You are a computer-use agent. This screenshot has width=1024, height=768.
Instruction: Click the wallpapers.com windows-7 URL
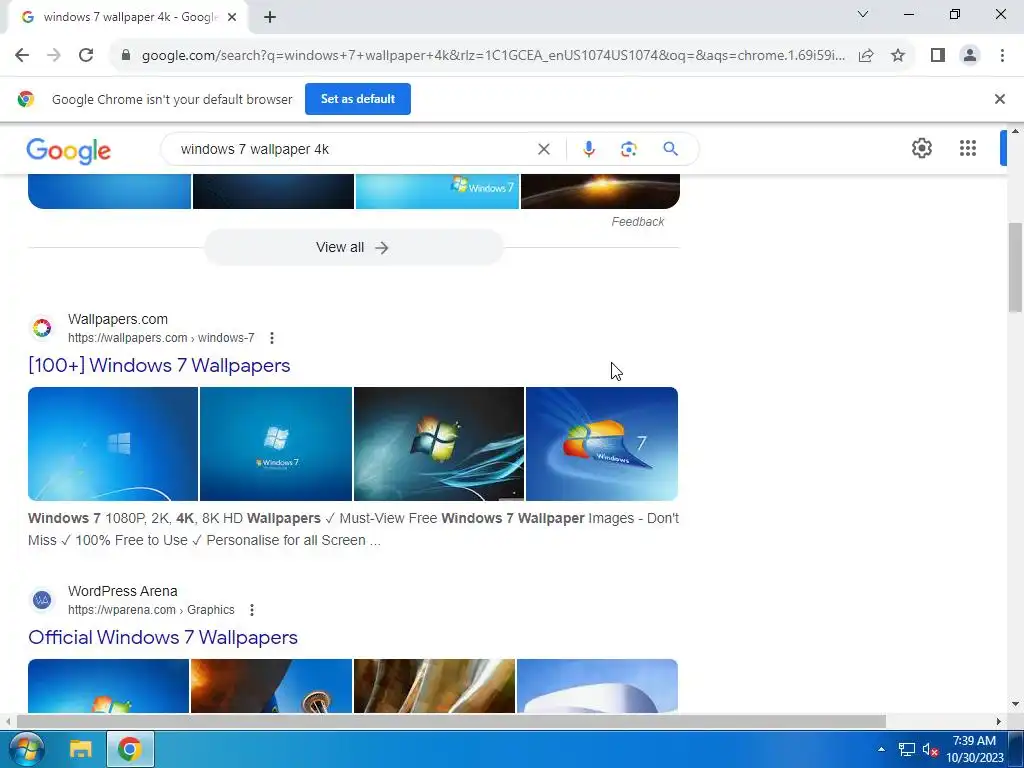[x=161, y=338]
